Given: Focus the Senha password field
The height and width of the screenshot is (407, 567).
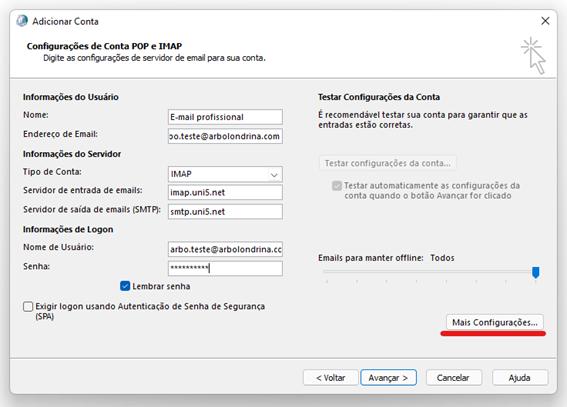Looking at the screenshot, I should (x=225, y=268).
